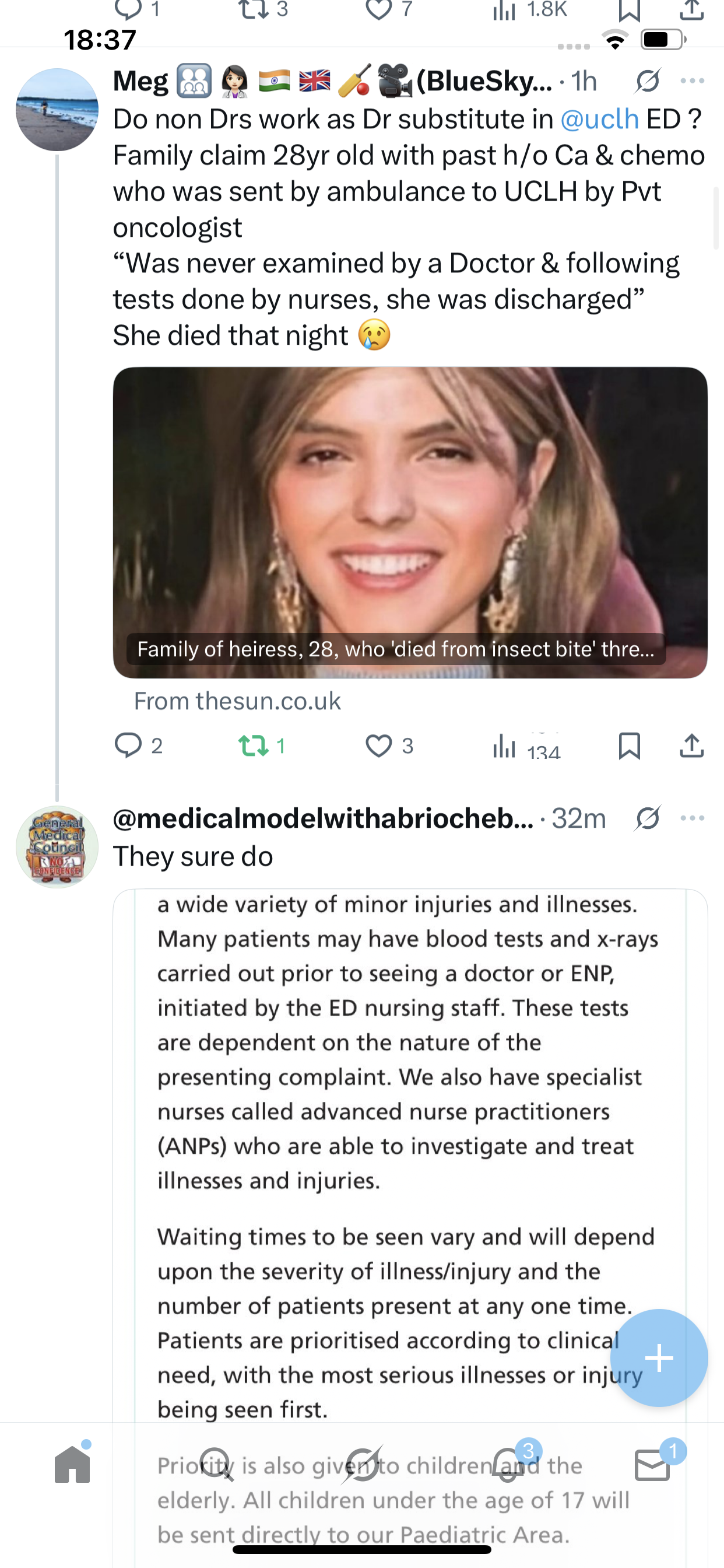Image resolution: width=724 pixels, height=1568 pixels.
Task: Open thesun.co.uk article link card
Action: tap(409, 522)
